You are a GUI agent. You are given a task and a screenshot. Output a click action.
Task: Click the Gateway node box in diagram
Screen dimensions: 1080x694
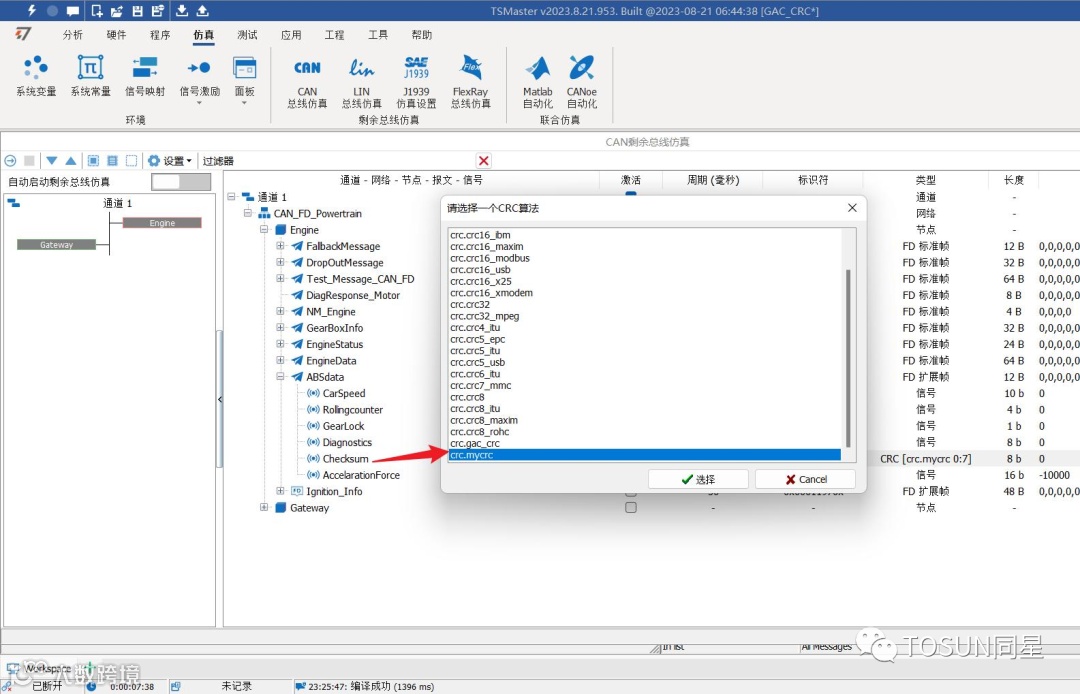pyautogui.click(x=56, y=244)
